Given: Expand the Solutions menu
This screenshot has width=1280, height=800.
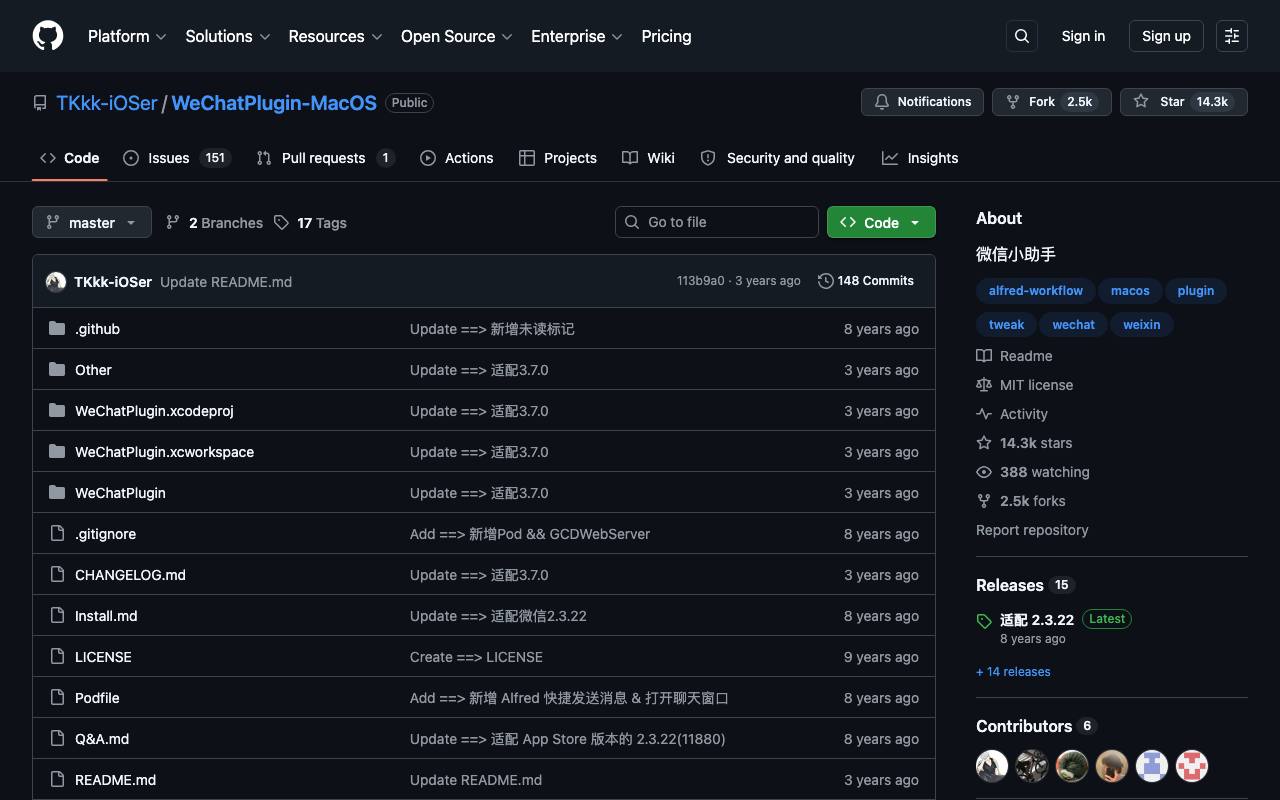Looking at the screenshot, I should coord(228,36).
